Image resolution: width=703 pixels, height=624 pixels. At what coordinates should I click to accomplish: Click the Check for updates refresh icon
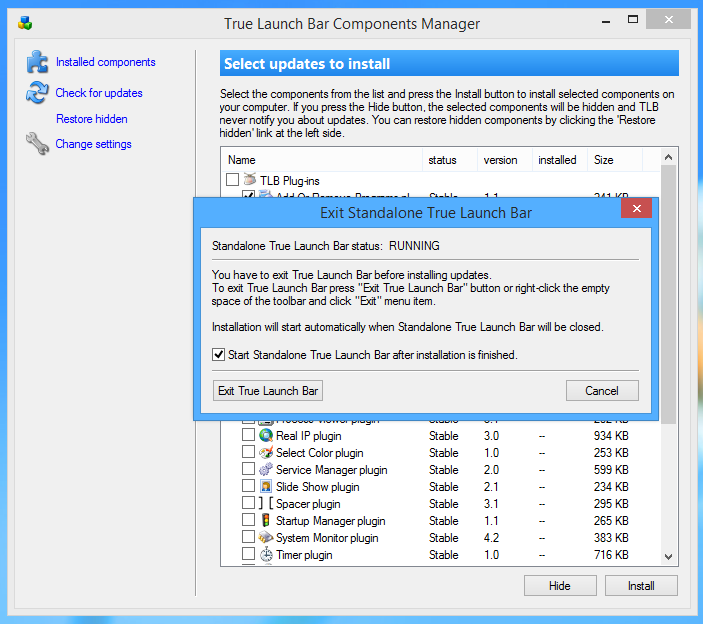coord(37,92)
